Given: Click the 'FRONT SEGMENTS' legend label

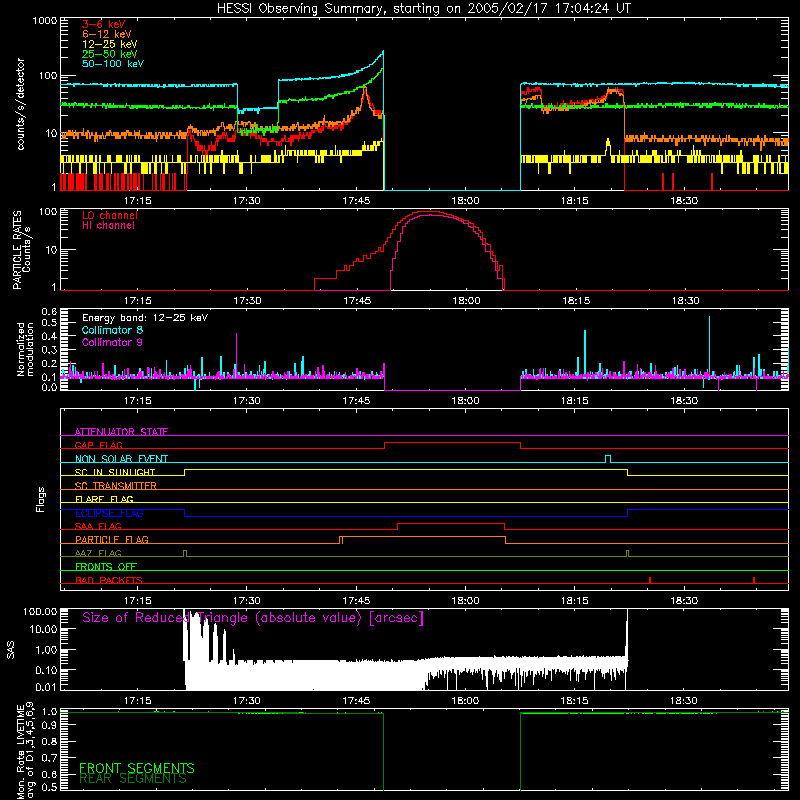Looking at the screenshot, I should coord(137,768).
